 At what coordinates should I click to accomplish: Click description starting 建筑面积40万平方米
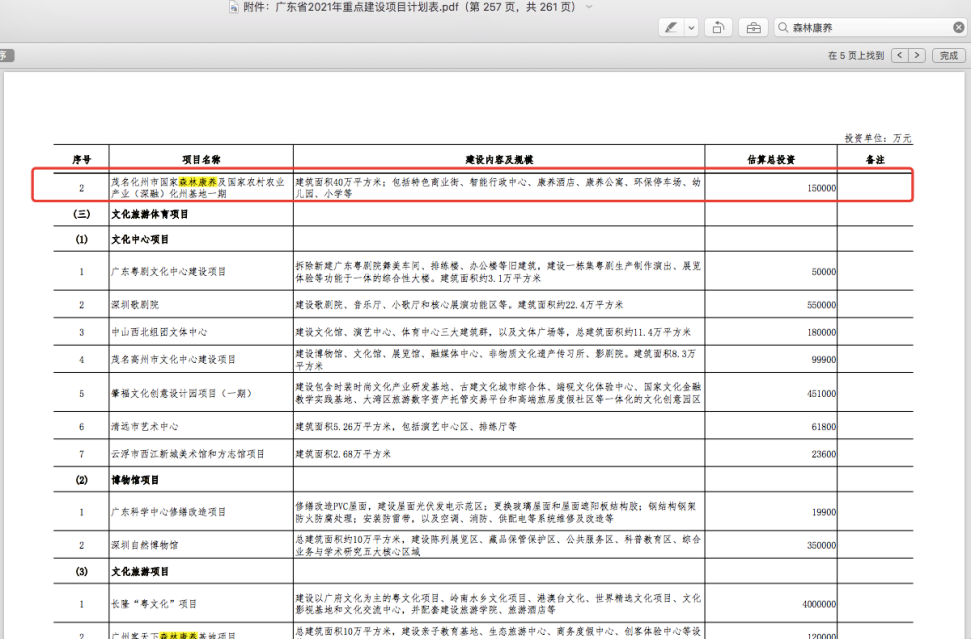498,188
